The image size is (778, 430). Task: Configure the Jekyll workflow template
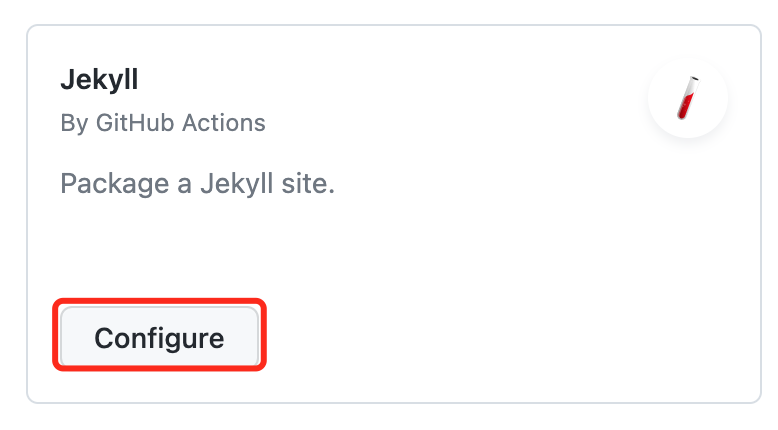point(159,337)
